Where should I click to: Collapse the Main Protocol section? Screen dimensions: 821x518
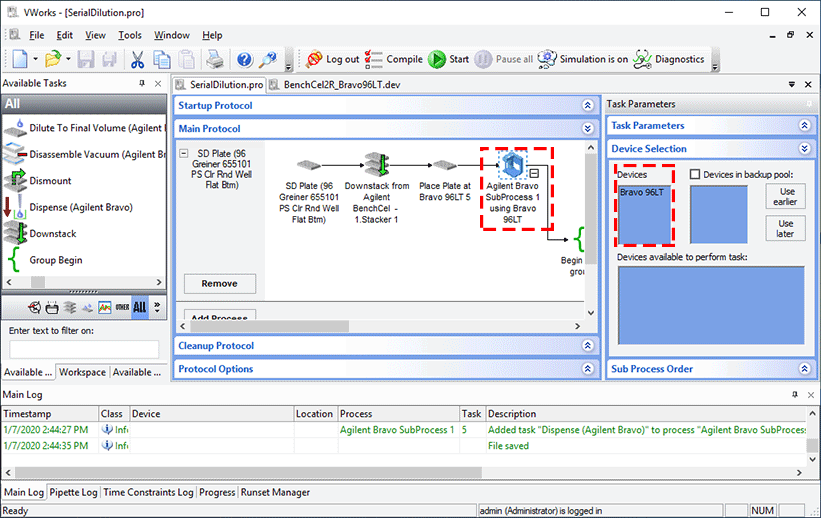587,128
